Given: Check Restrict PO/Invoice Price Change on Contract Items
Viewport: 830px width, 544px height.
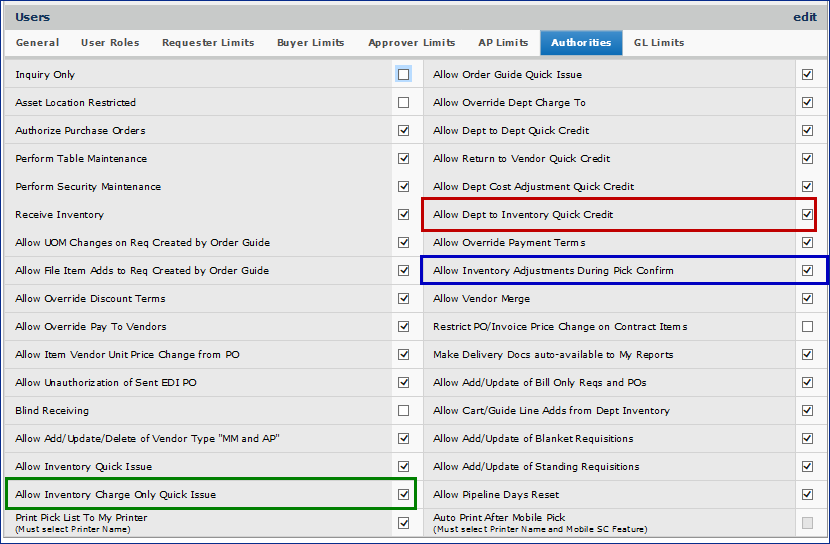Looking at the screenshot, I should [x=807, y=326].
